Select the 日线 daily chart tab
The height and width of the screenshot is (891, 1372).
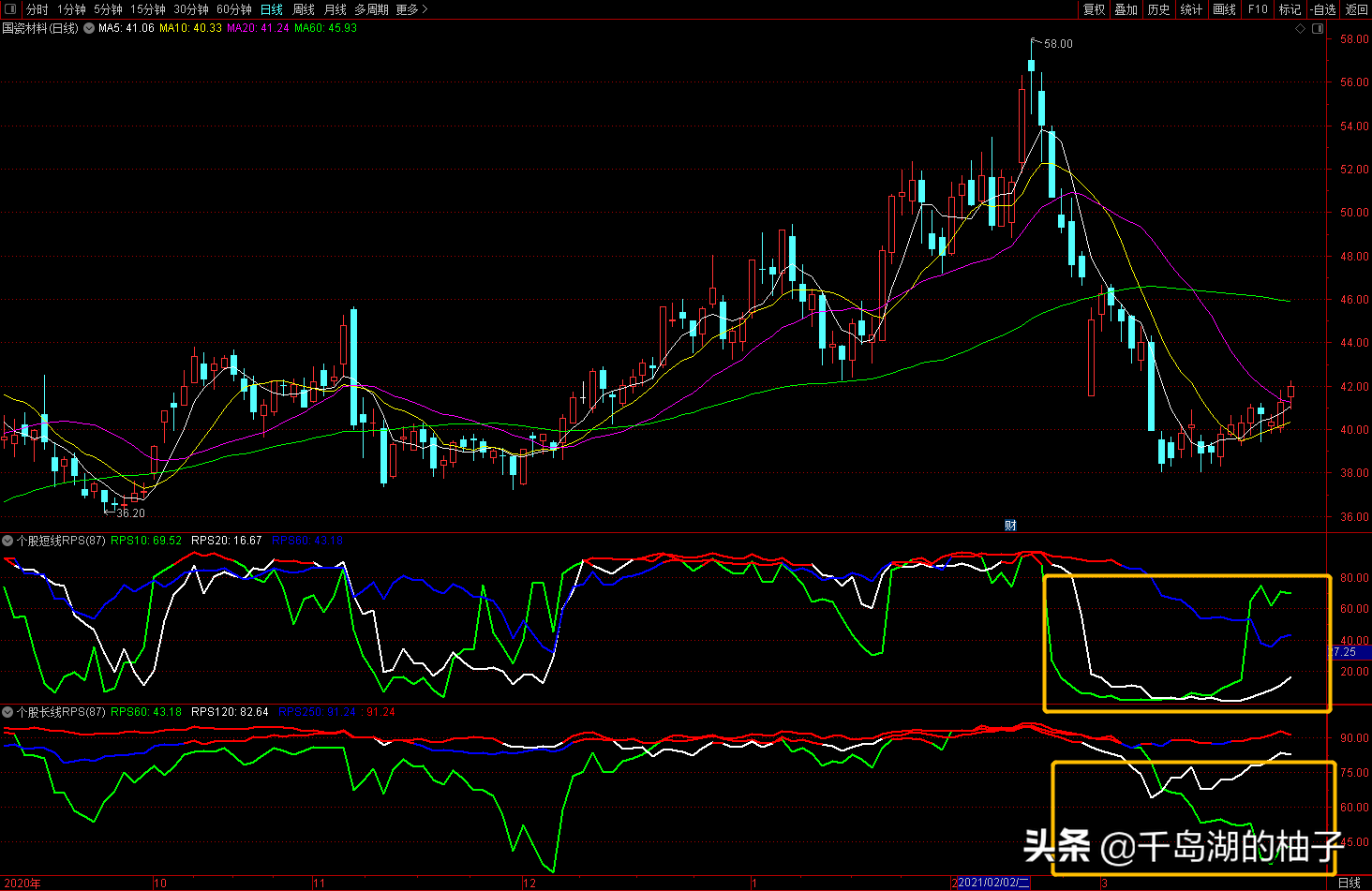pyautogui.click(x=272, y=9)
